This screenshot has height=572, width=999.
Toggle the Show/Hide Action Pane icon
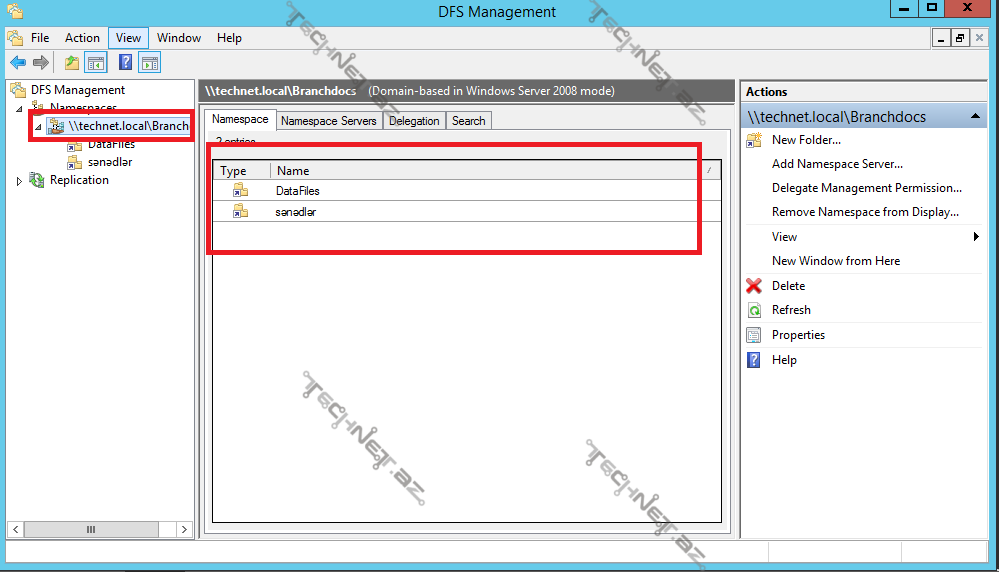pos(149,63)
